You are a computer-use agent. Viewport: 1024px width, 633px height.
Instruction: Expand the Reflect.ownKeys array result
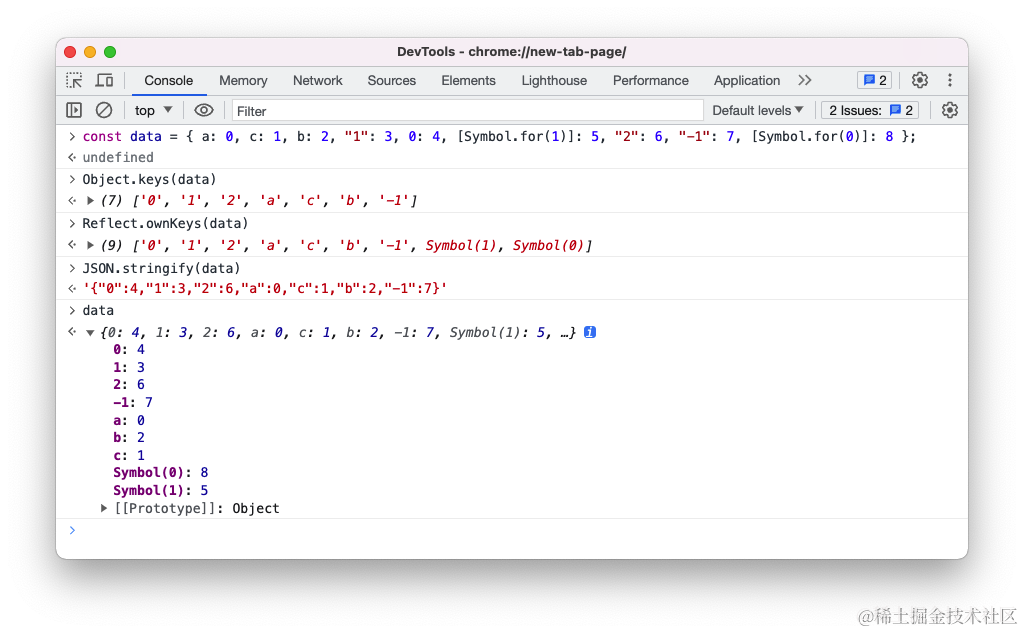pos(91,245)
